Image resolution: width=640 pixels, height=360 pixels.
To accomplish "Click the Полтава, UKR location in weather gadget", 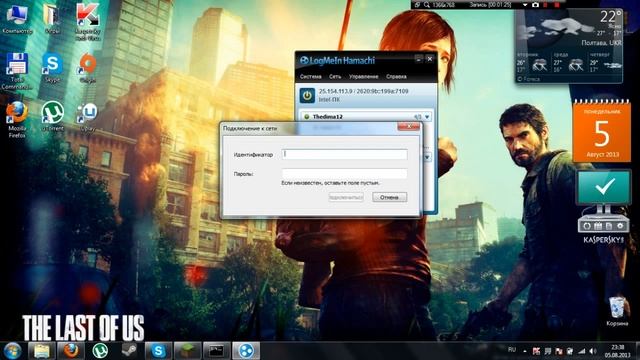I will (x=602, y=43).
